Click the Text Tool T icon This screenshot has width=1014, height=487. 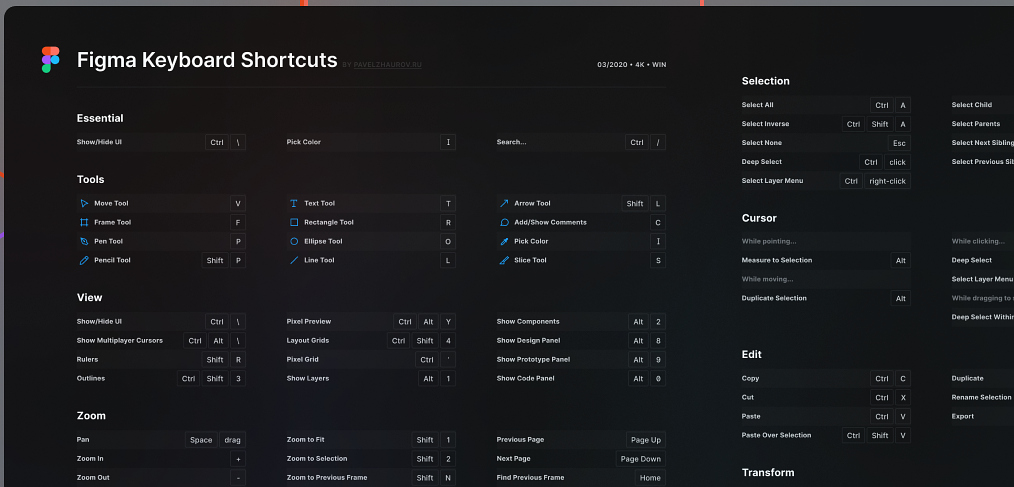(x=294, y=203)
